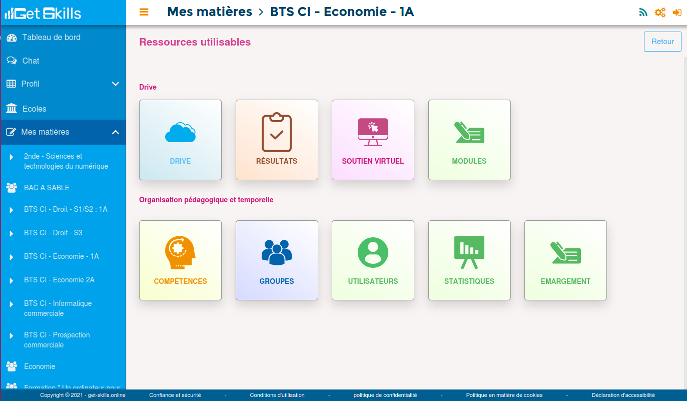Viewport: 687px width, 401px height.
Task: Open the Résultats clipboard tile
Action: [276, 140]
